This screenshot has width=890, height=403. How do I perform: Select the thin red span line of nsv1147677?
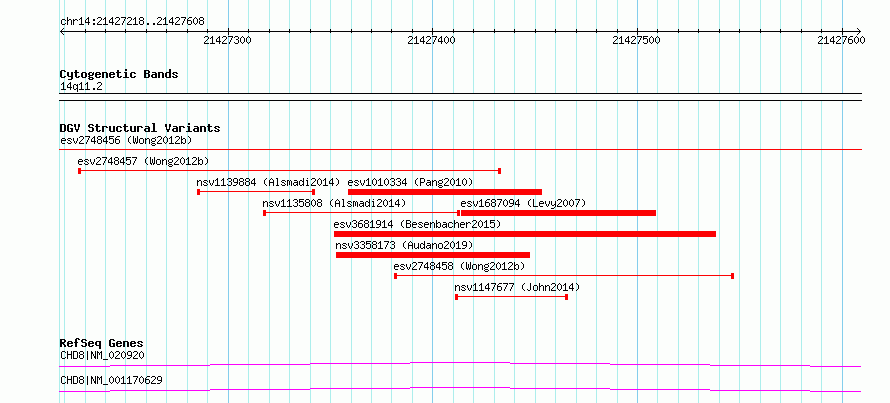pyautogui.click(x=511, y=297)
